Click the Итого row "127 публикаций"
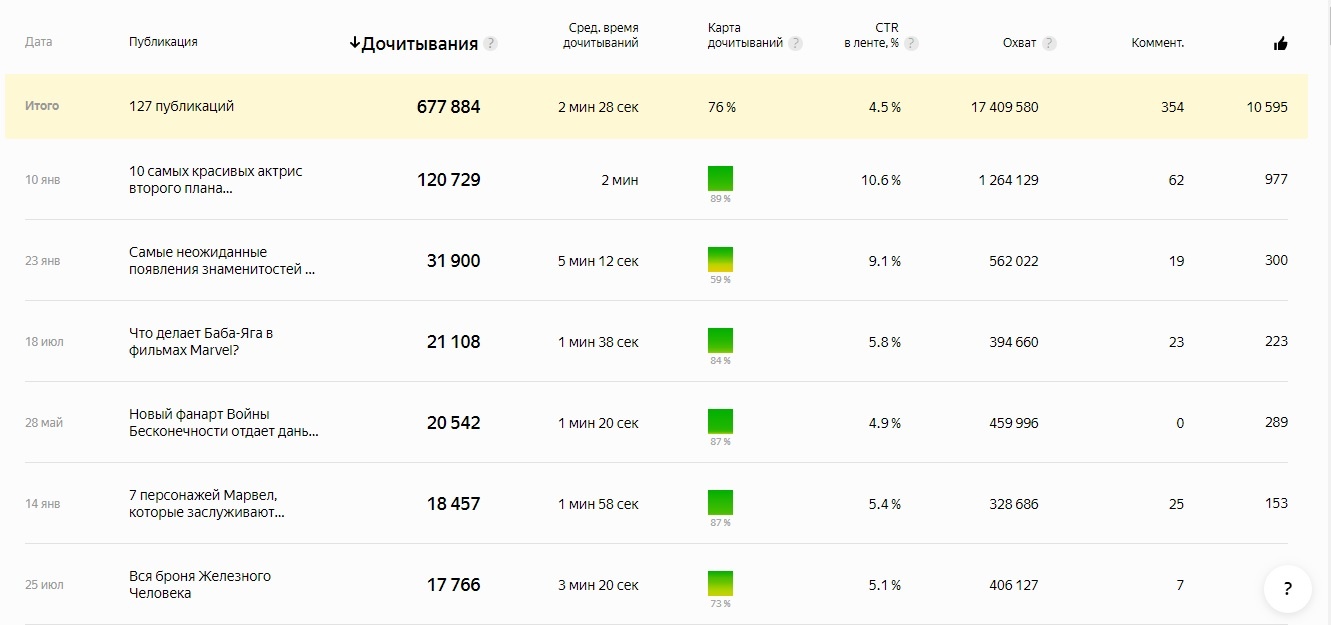This screenshot has width=1331, height=625. point(181,106)
